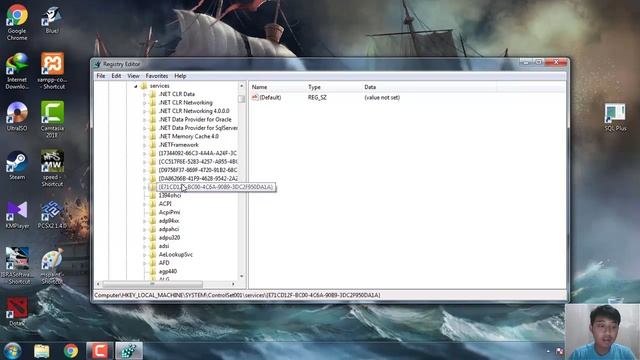640x360 pixels.
Task: Open Camtasia 2018 desktop icon
Action: (x=52, y=120)
